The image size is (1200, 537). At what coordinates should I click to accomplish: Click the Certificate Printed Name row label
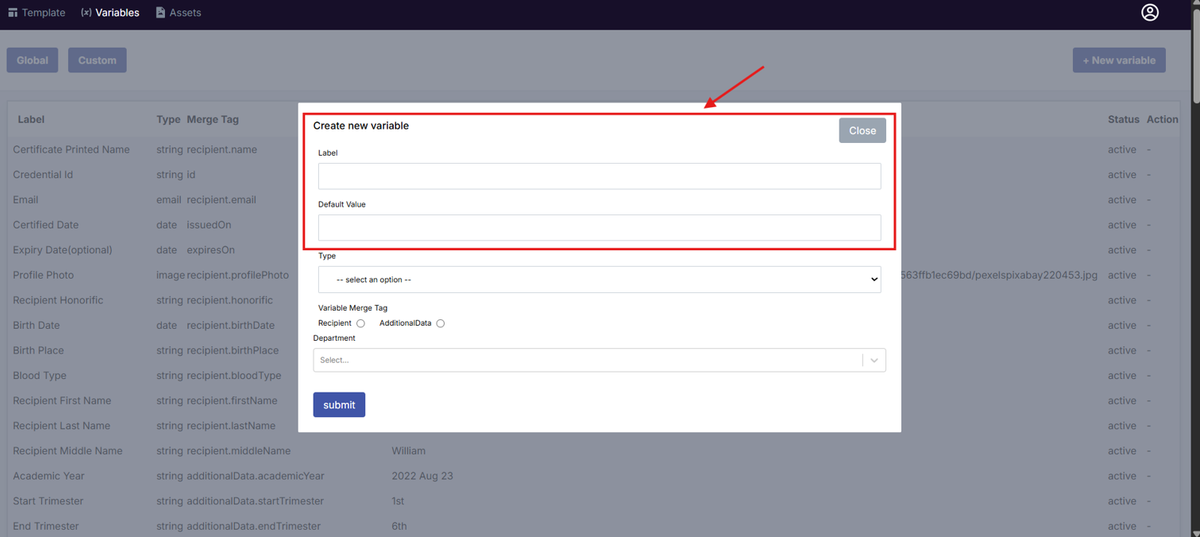tap(71, 149)
